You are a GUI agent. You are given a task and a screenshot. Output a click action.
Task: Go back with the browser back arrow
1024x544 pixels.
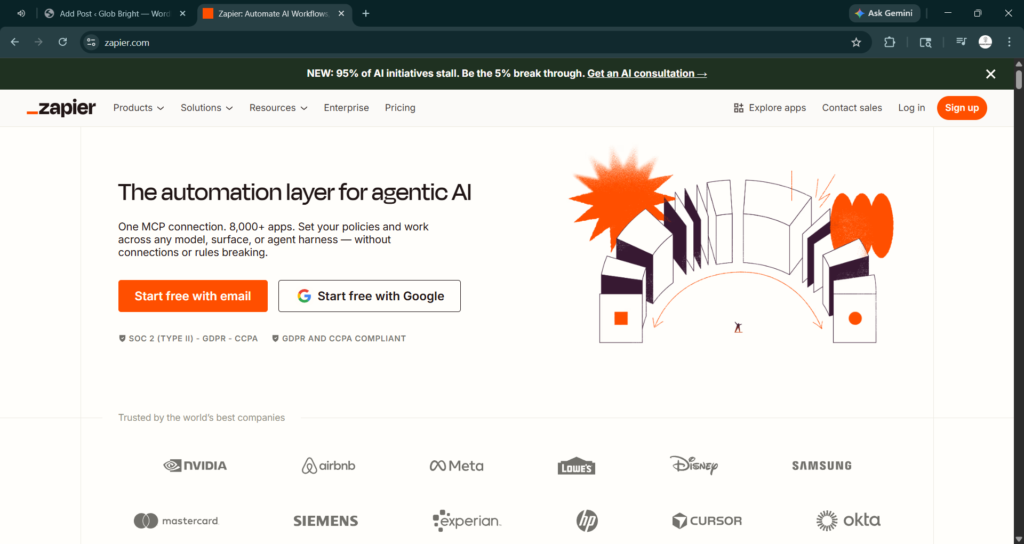point(14,42)
